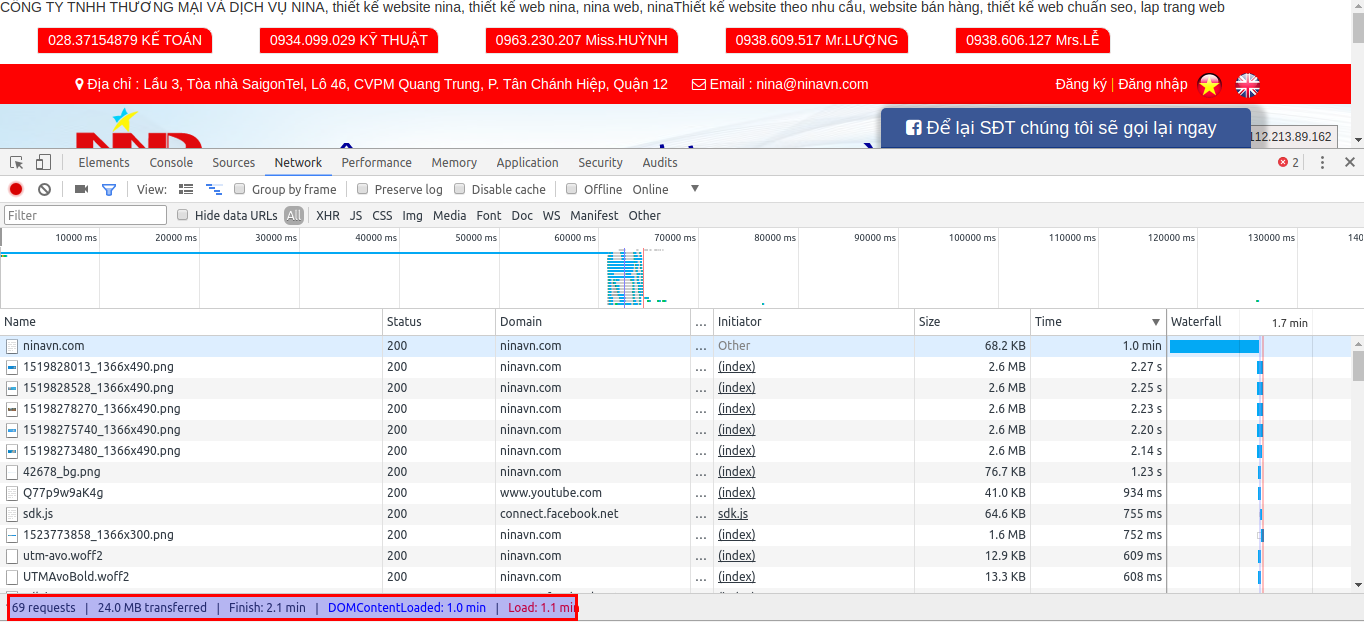Enable capture screenshots camera icon

[81, 189]
